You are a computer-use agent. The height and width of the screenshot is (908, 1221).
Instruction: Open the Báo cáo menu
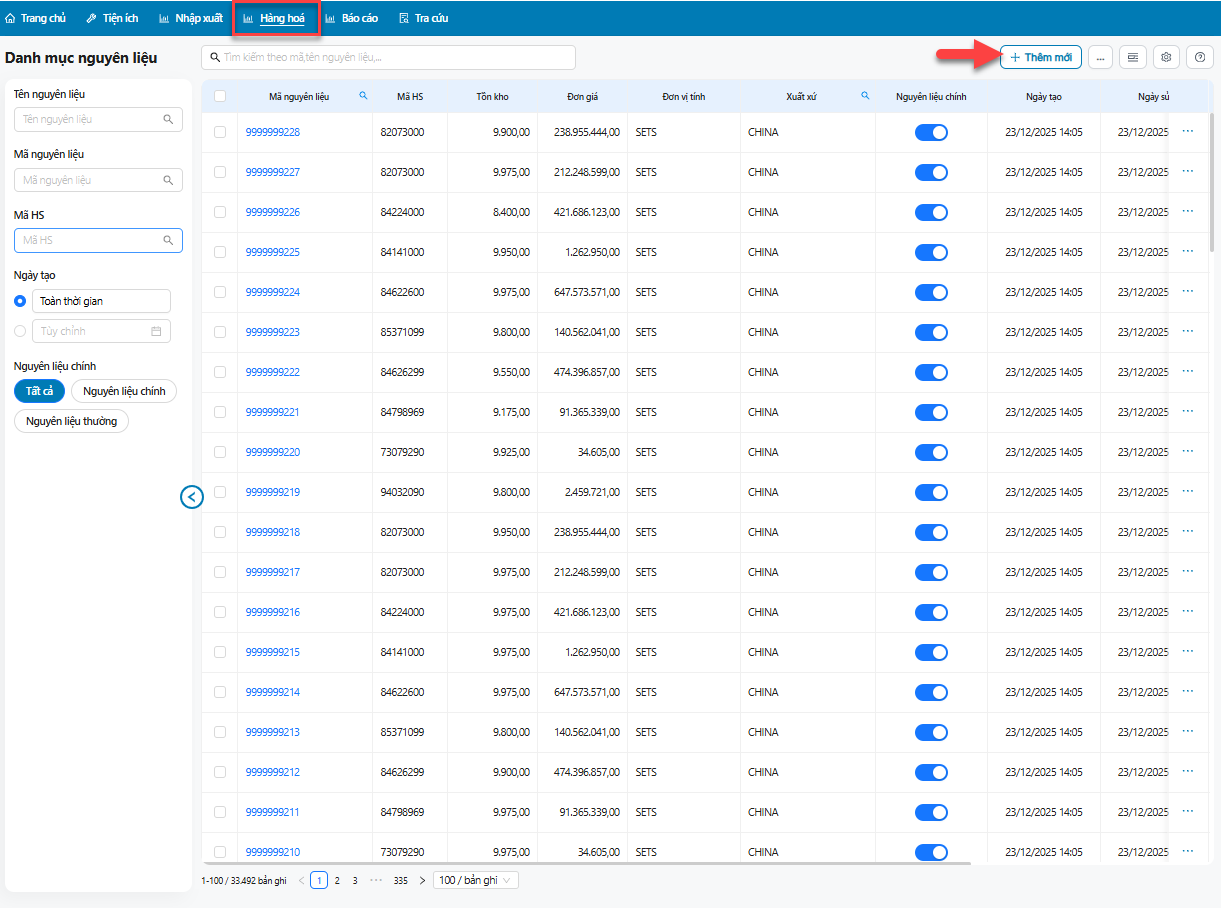[x=351, y=18]
